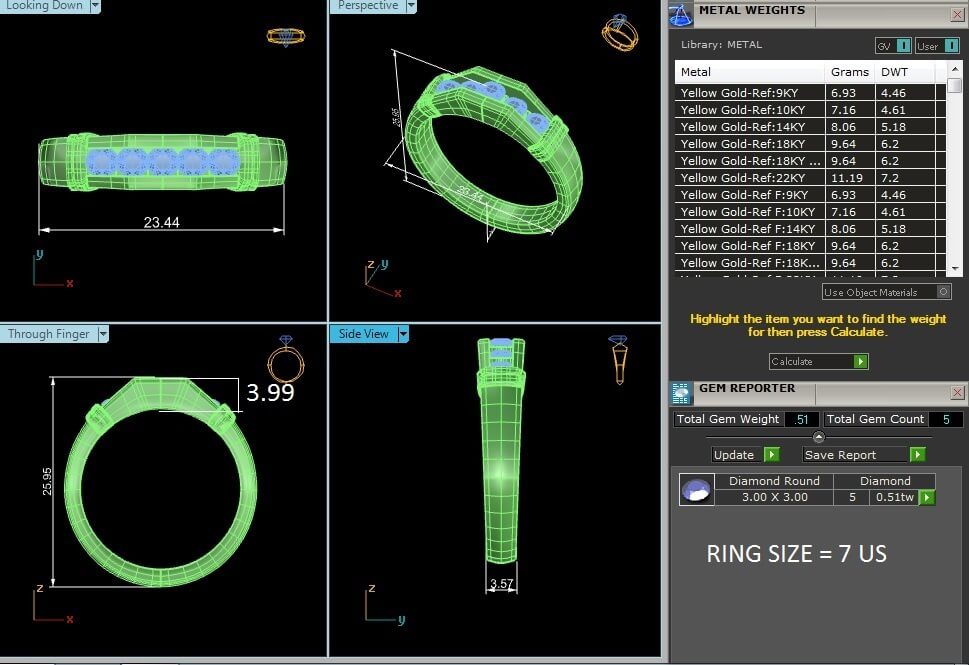Click green arrow beside 0.51tw diamond entry
This screenshot has height=665, width=969.
click(927, 498)
